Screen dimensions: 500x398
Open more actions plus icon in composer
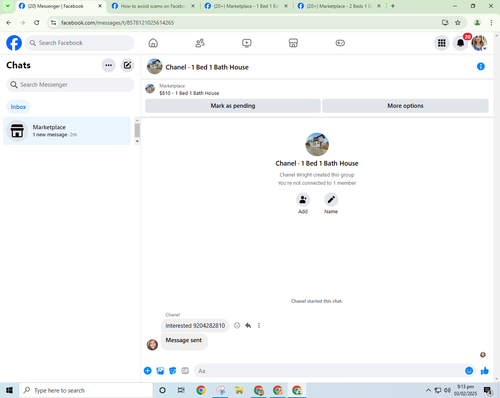tap(148, 371)
